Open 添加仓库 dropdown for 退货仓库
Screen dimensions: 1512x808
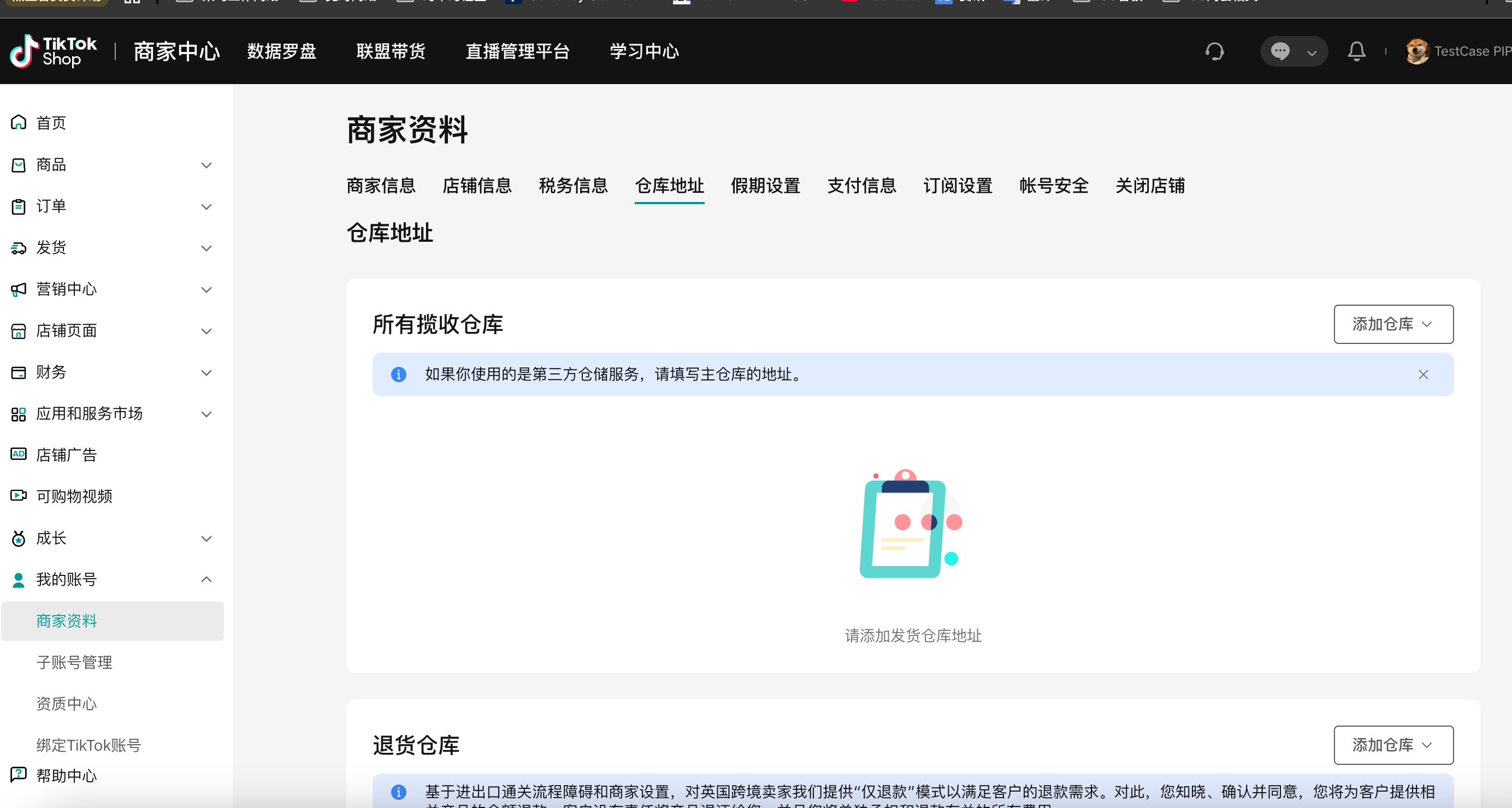point(1393,745)
